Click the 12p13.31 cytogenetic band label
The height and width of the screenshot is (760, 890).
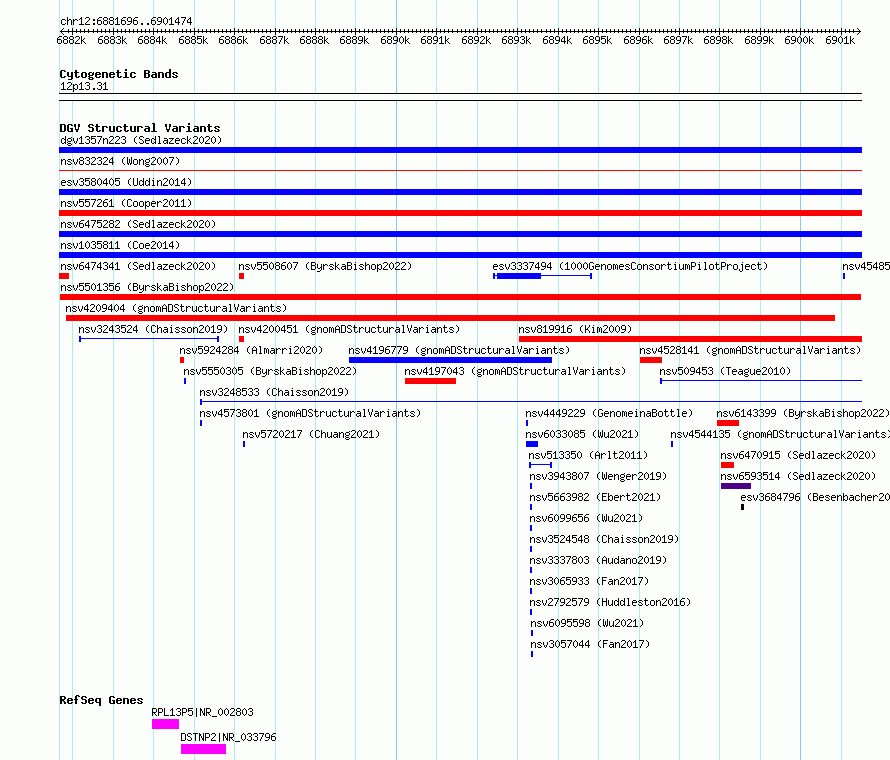pos(84,86)
